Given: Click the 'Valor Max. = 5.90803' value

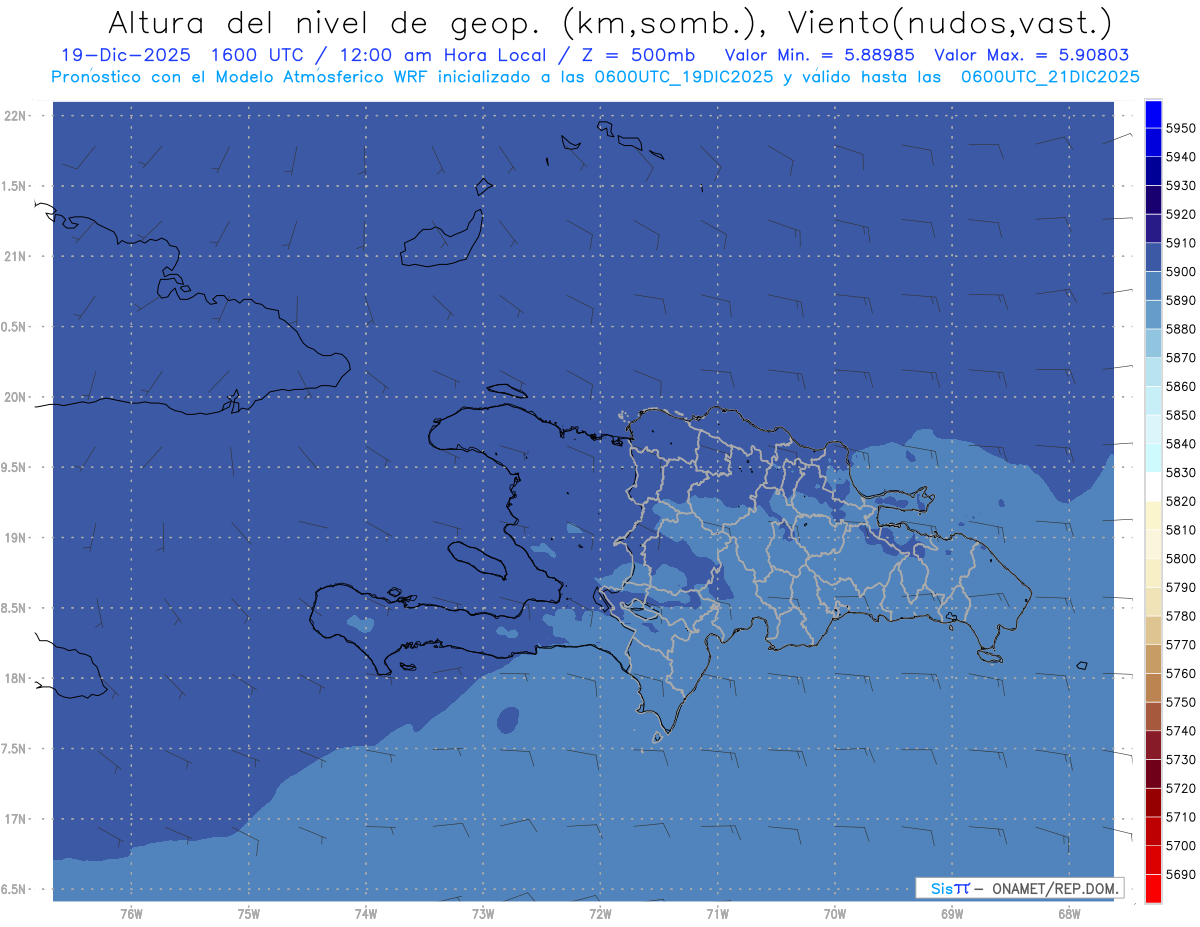Looking at the screenshot, I should (1031, 56).
